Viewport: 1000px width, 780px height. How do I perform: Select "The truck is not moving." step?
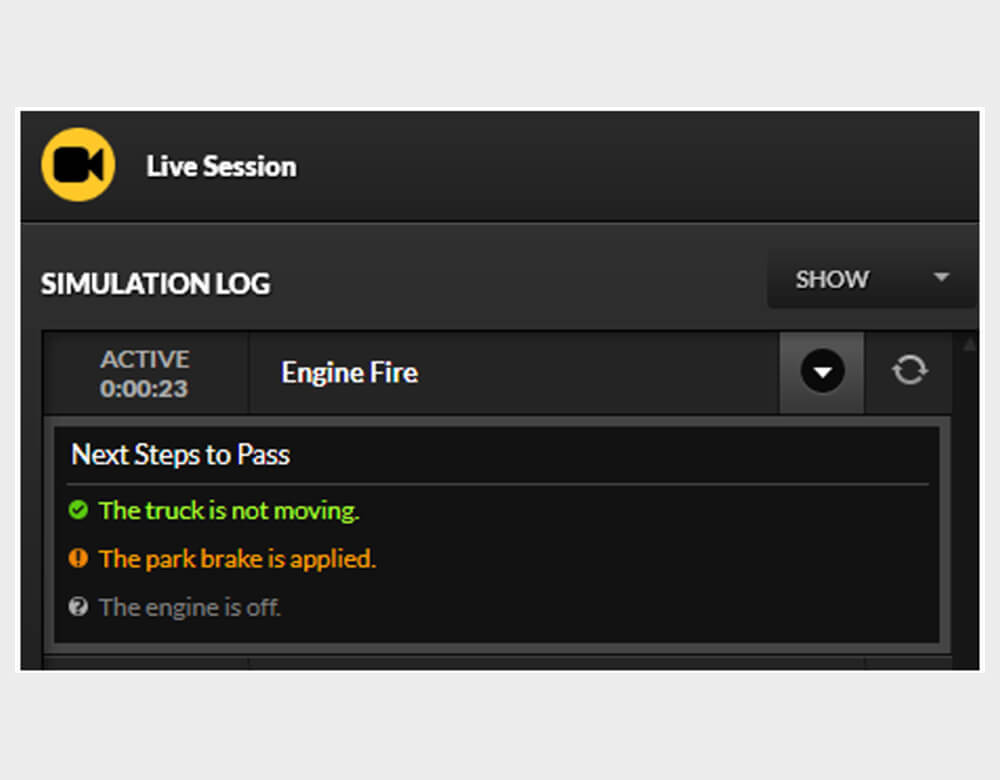(229, 511)
